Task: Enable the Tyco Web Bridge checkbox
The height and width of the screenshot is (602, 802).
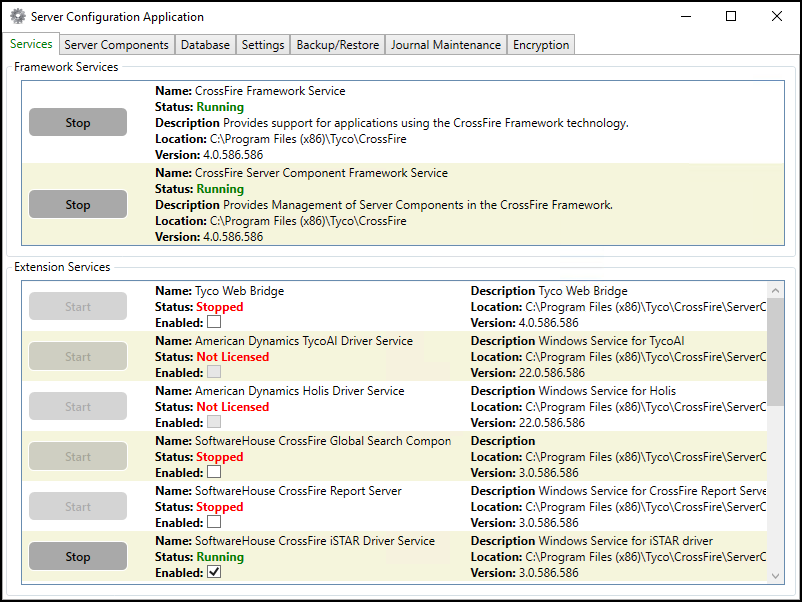Action: [214, 323]
